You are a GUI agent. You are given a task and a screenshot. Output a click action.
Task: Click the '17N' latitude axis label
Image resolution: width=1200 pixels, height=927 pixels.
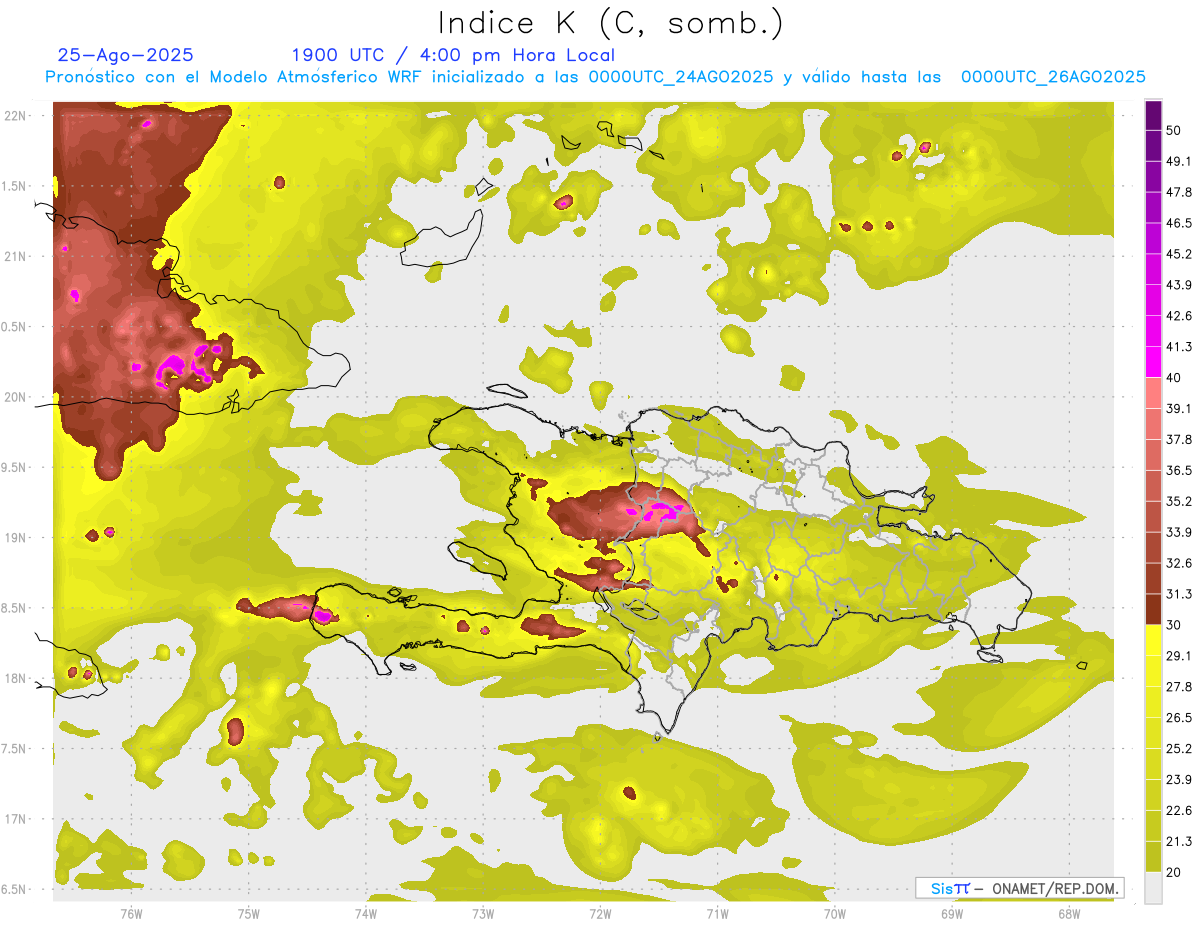pyautogui.click(x=17, y=820)
